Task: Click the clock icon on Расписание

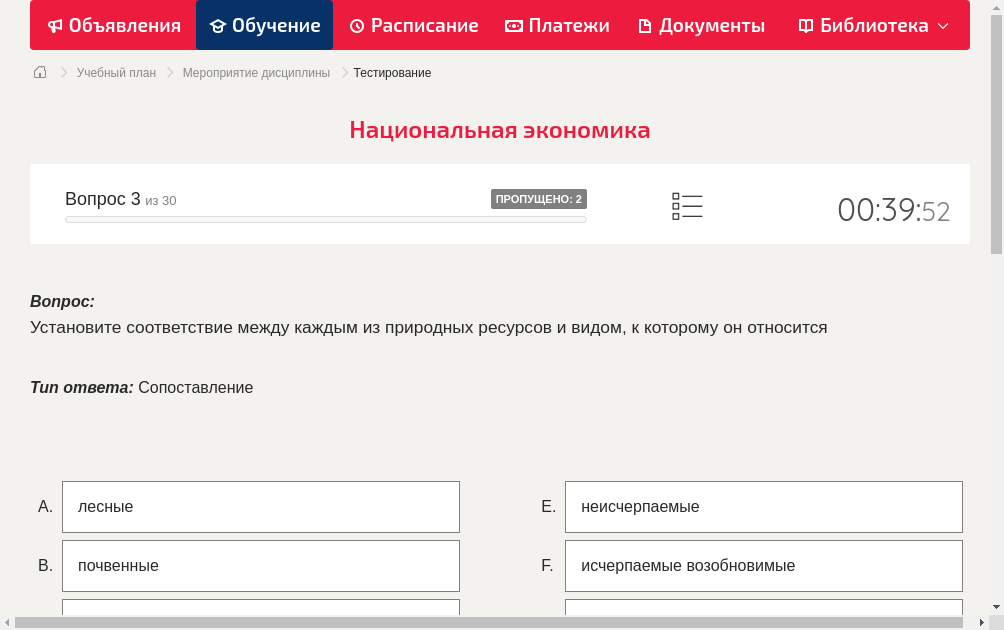Action: click(x=357, y=25)
